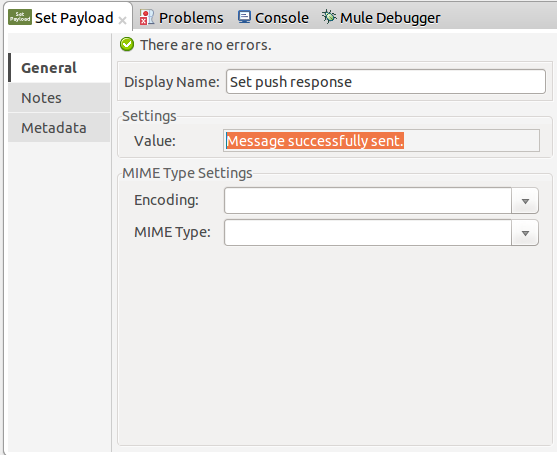The width and height of the screenshot is (557, 455).
Task: Click the 'MIME Type Settings' group title
Action: [187, 173]
